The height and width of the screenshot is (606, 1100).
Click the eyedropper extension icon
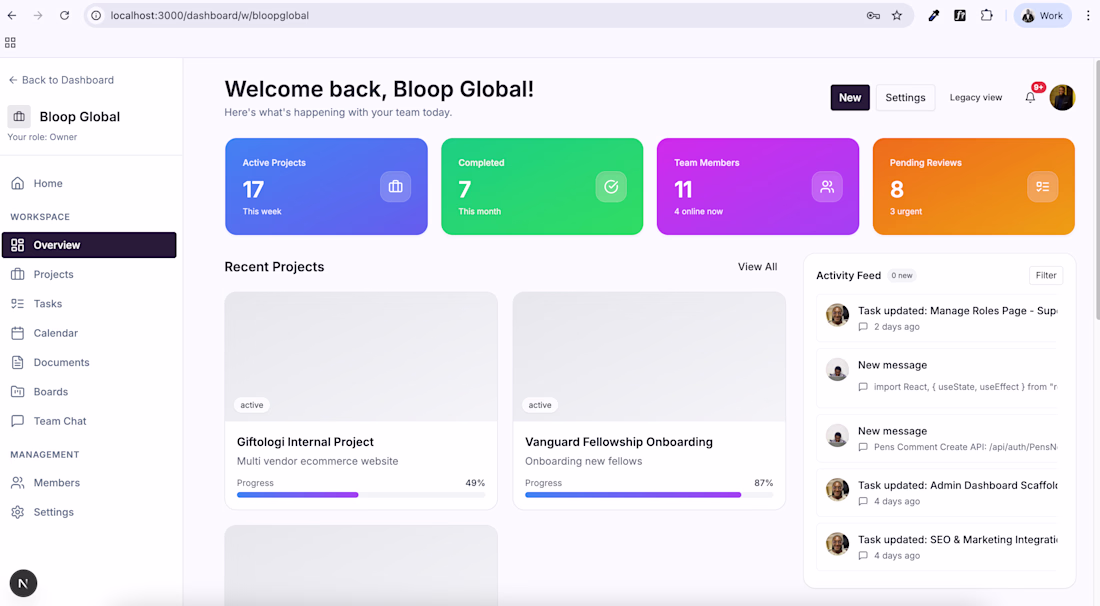[934, 15]
